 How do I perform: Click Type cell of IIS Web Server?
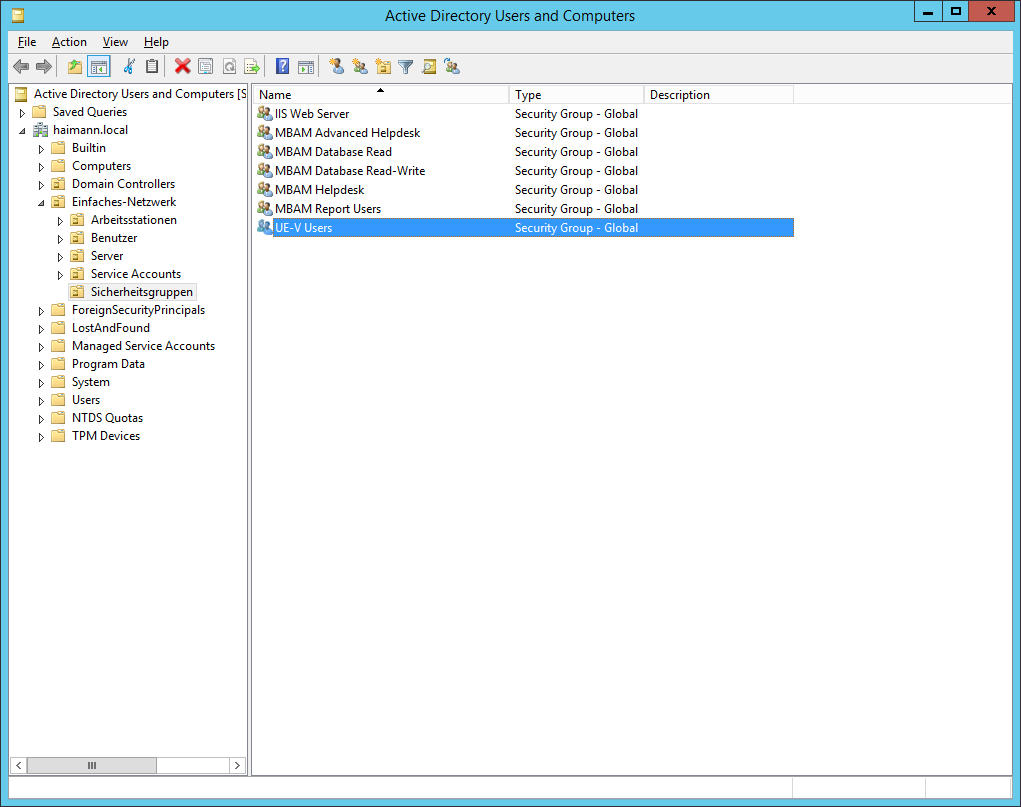[x=576, y=113]
